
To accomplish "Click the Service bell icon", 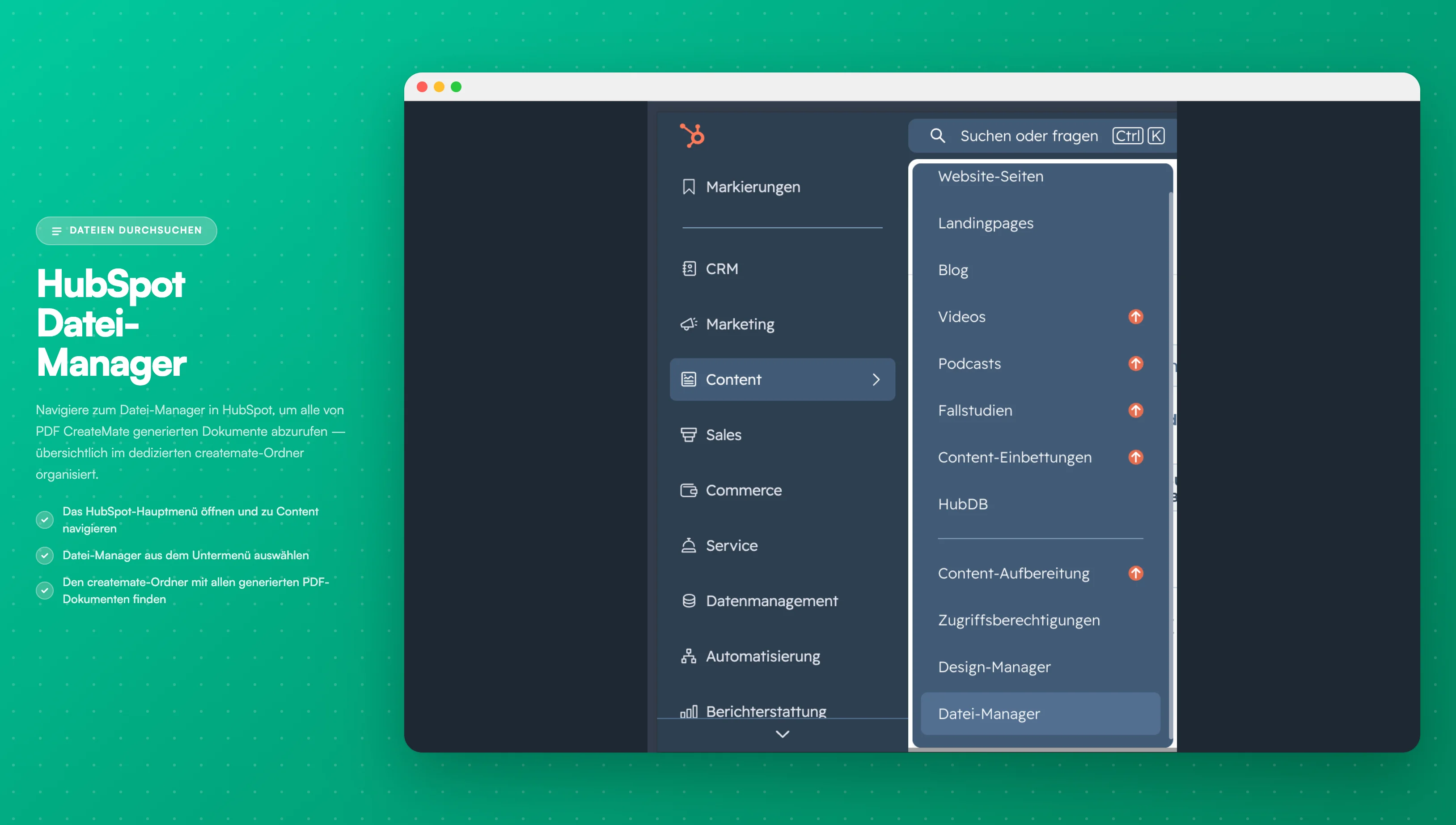I will 689,545.
